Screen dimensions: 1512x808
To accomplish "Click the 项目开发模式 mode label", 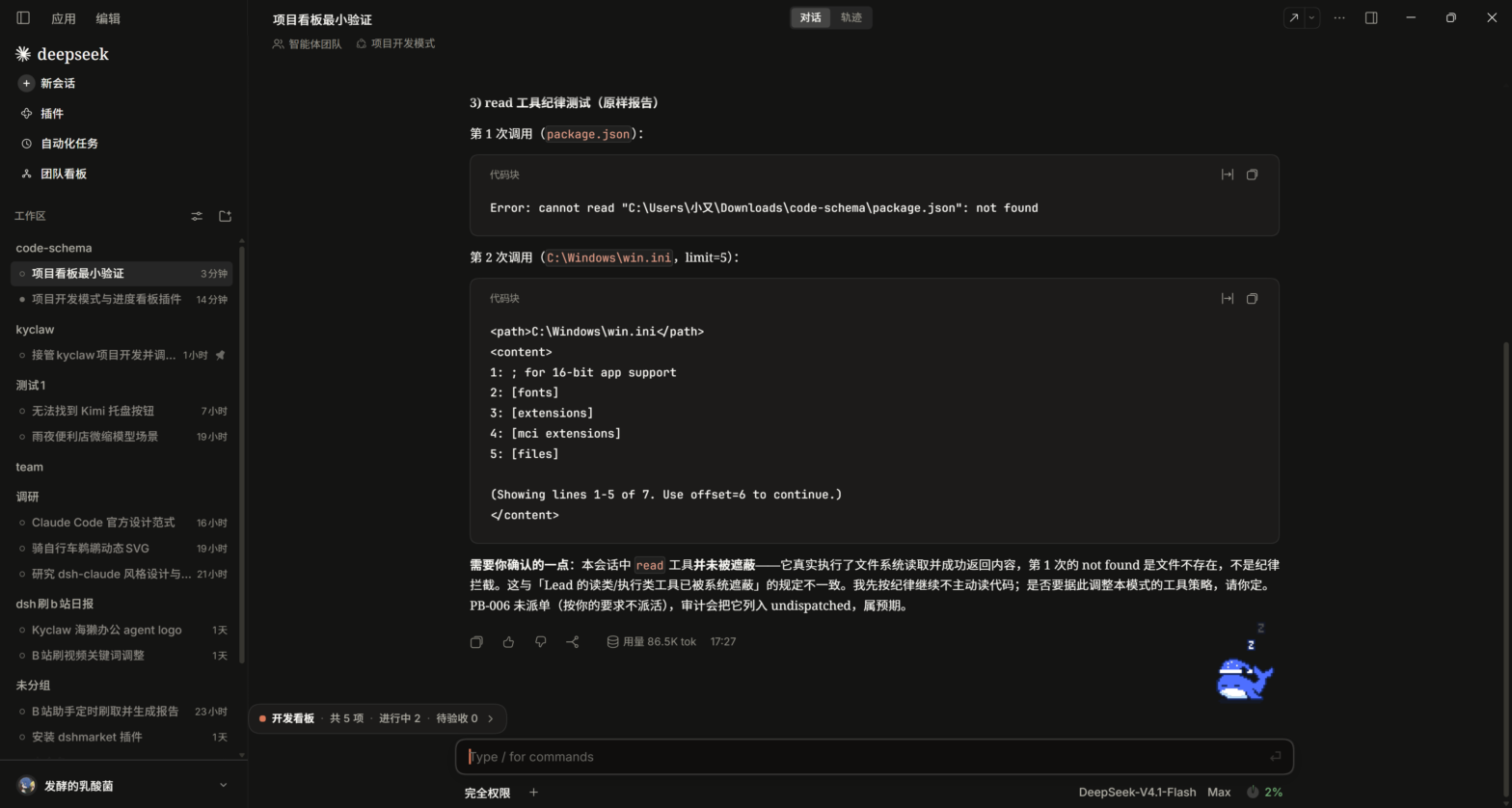I will click(x=395, y=43).
